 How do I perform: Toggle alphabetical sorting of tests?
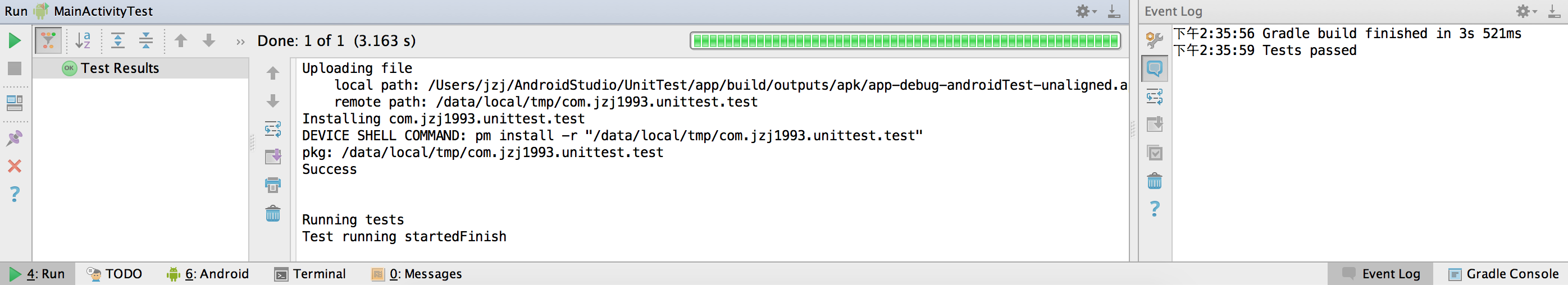tap(83, 41)
